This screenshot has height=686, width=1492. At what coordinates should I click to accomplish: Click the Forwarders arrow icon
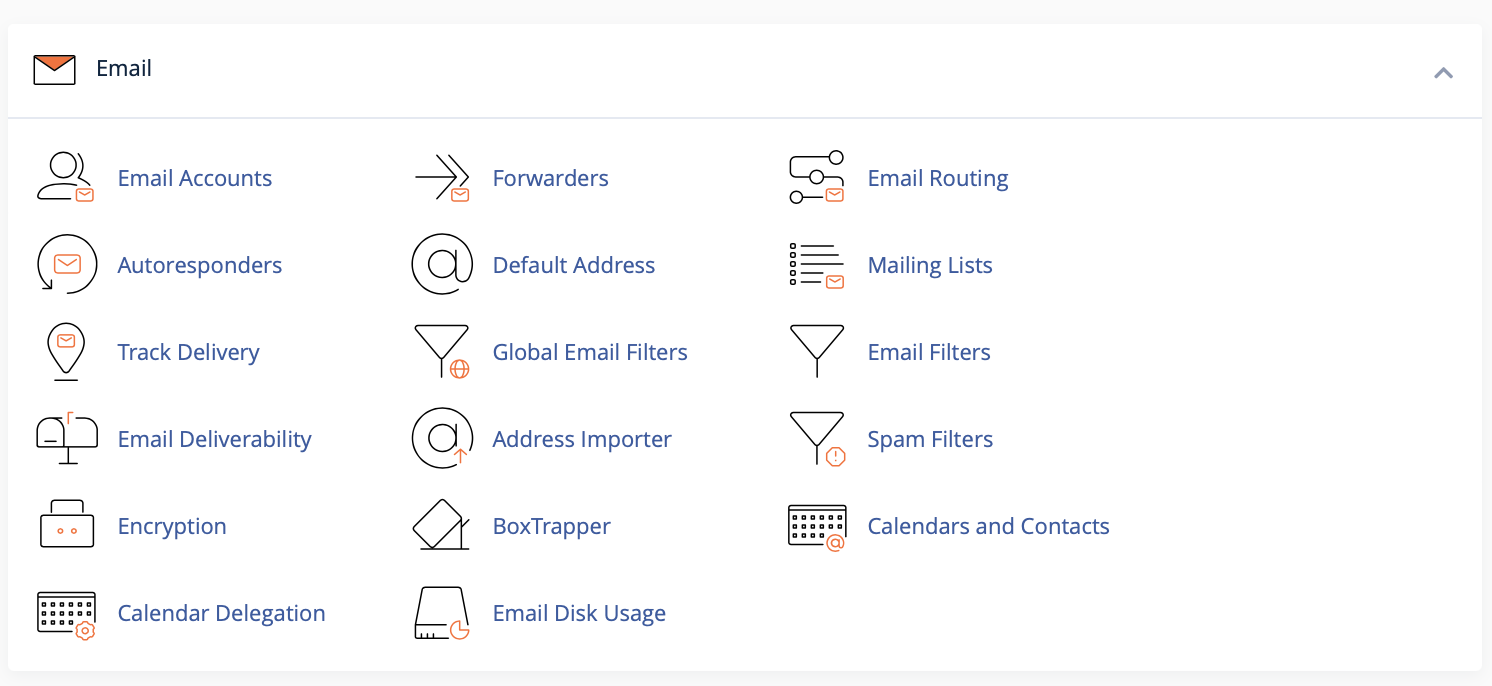click(x=442, y=178)
